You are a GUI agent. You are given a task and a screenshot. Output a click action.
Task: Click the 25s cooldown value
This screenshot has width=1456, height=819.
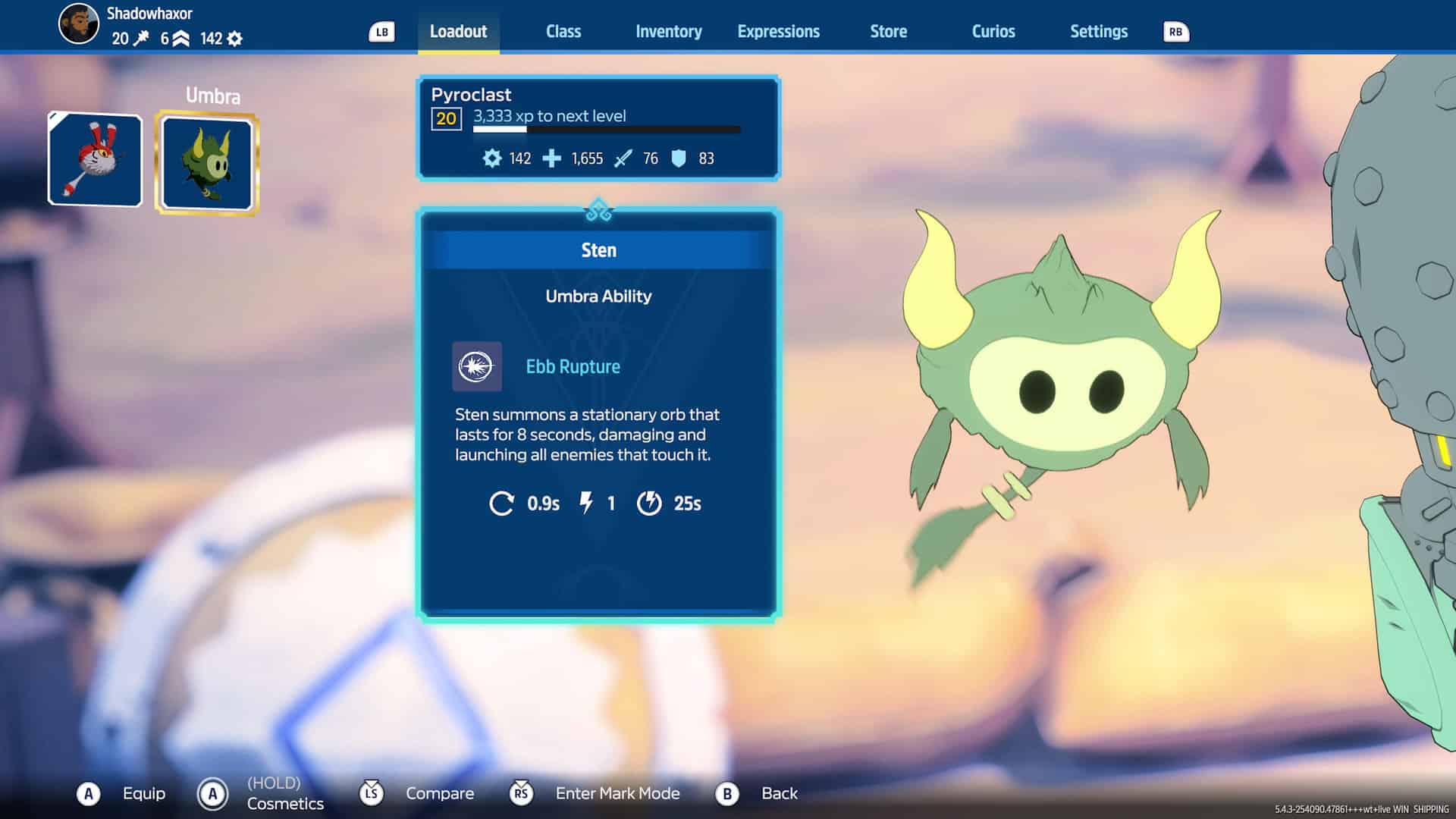tap(687, 504)
